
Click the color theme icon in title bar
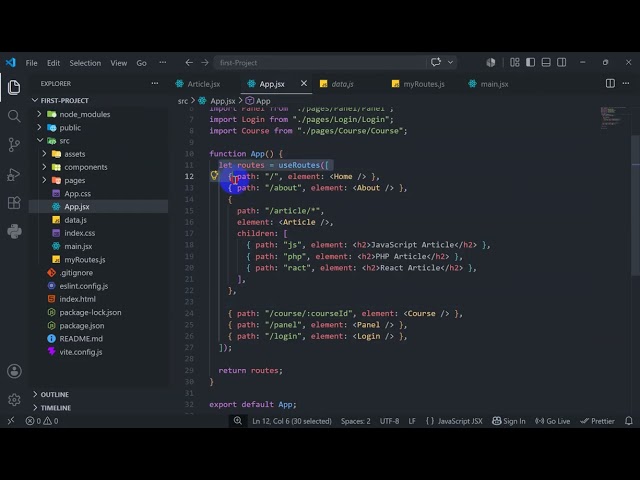[x=491, y=62]
